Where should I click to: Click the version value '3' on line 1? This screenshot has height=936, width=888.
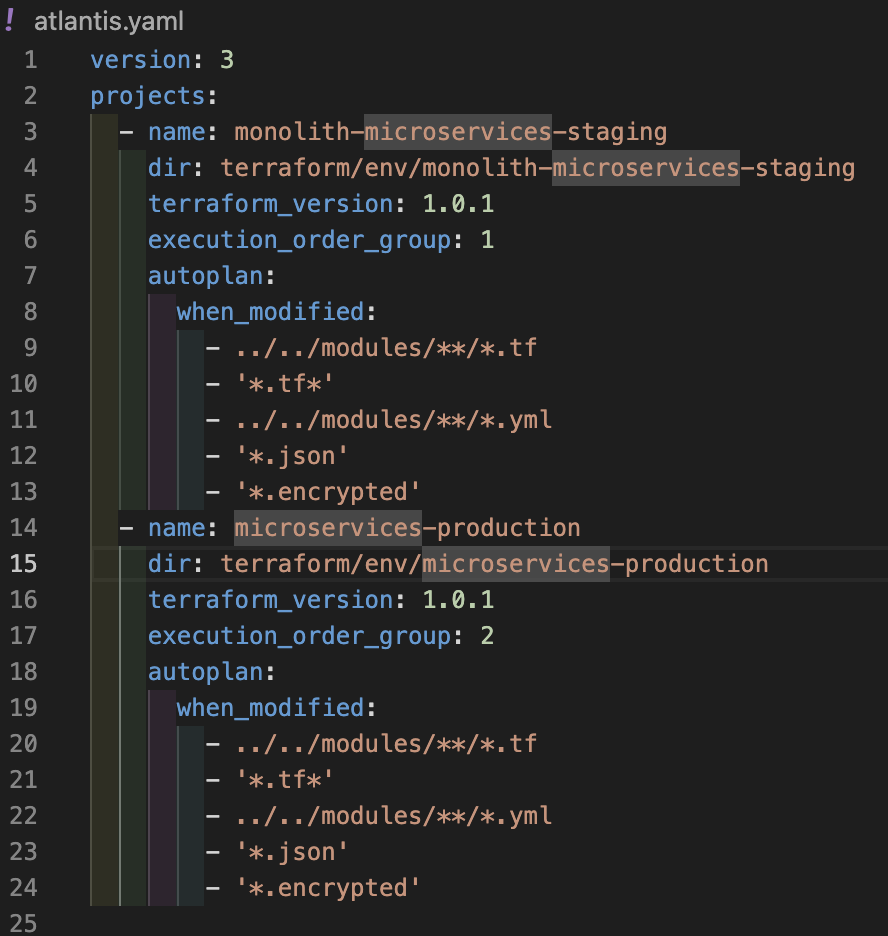(x=227, y=60)
